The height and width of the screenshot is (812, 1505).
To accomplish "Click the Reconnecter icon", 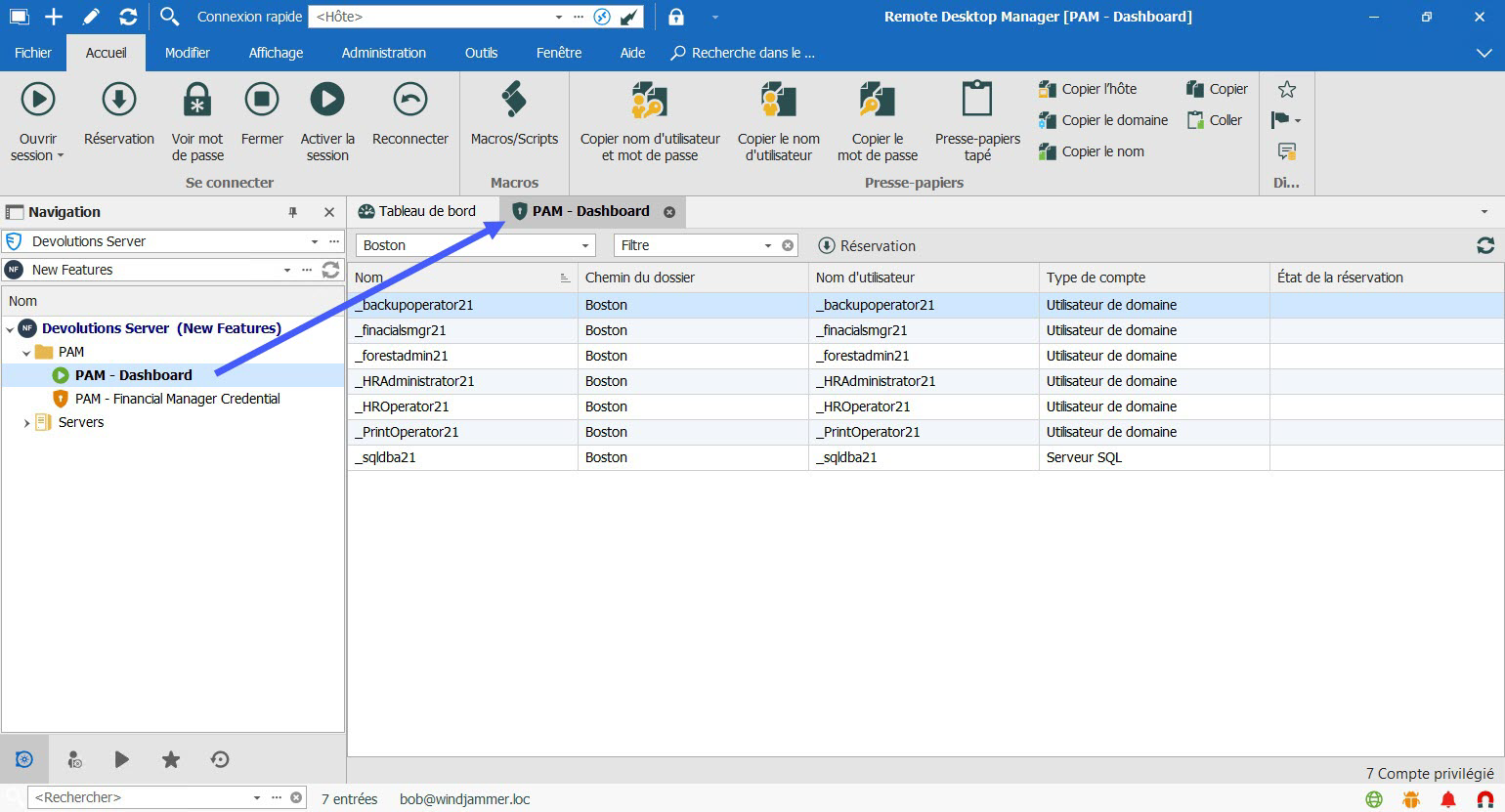I will (409, 101).
